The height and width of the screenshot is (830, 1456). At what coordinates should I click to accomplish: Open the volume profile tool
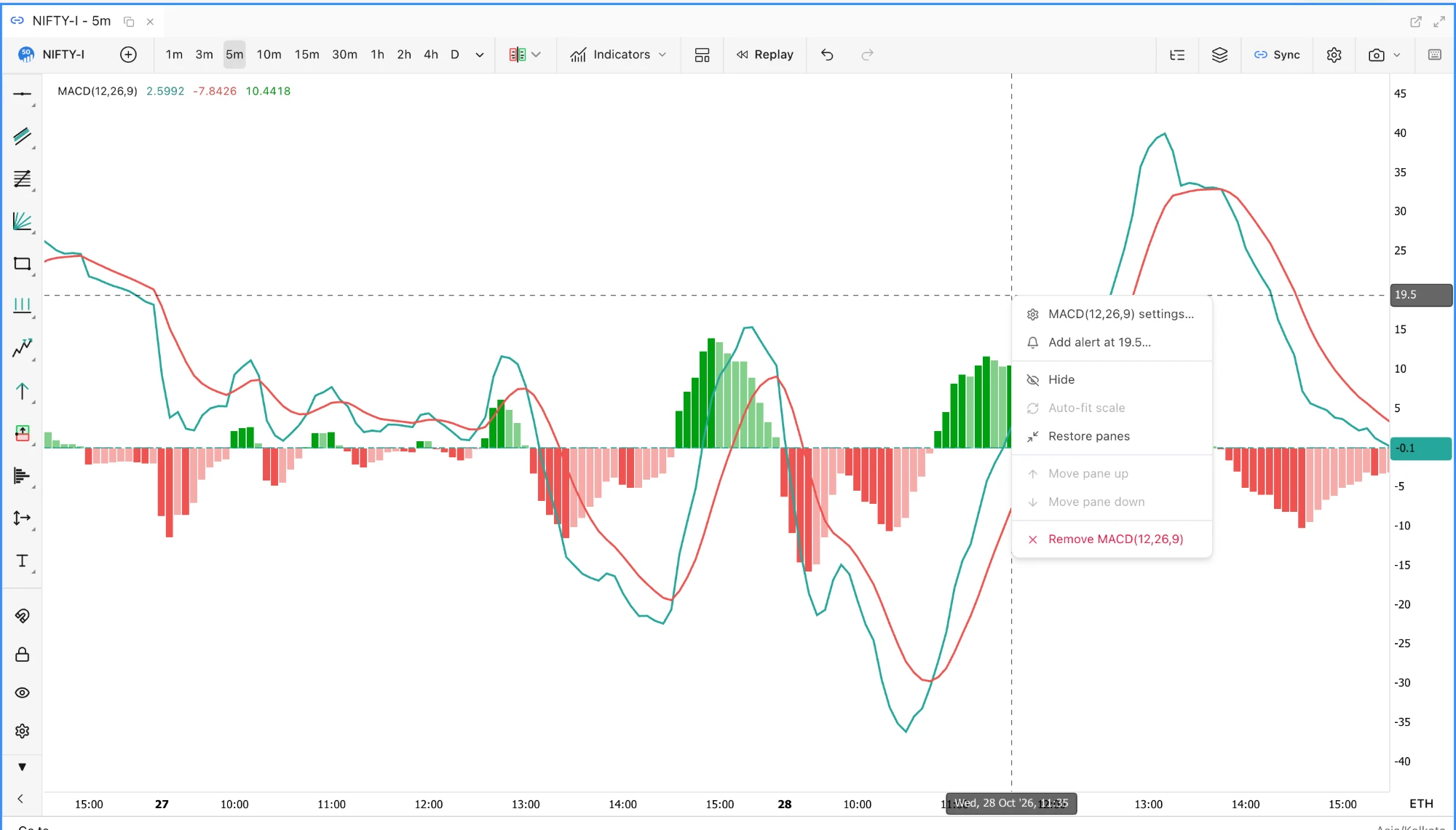pyautogui.click(x=23, y=475)
